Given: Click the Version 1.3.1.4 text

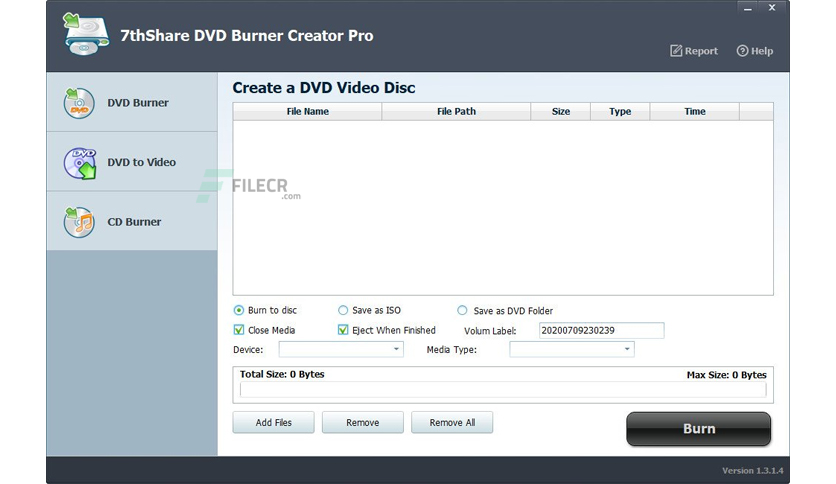Looking at the screenshot, I should pos(752,471).
